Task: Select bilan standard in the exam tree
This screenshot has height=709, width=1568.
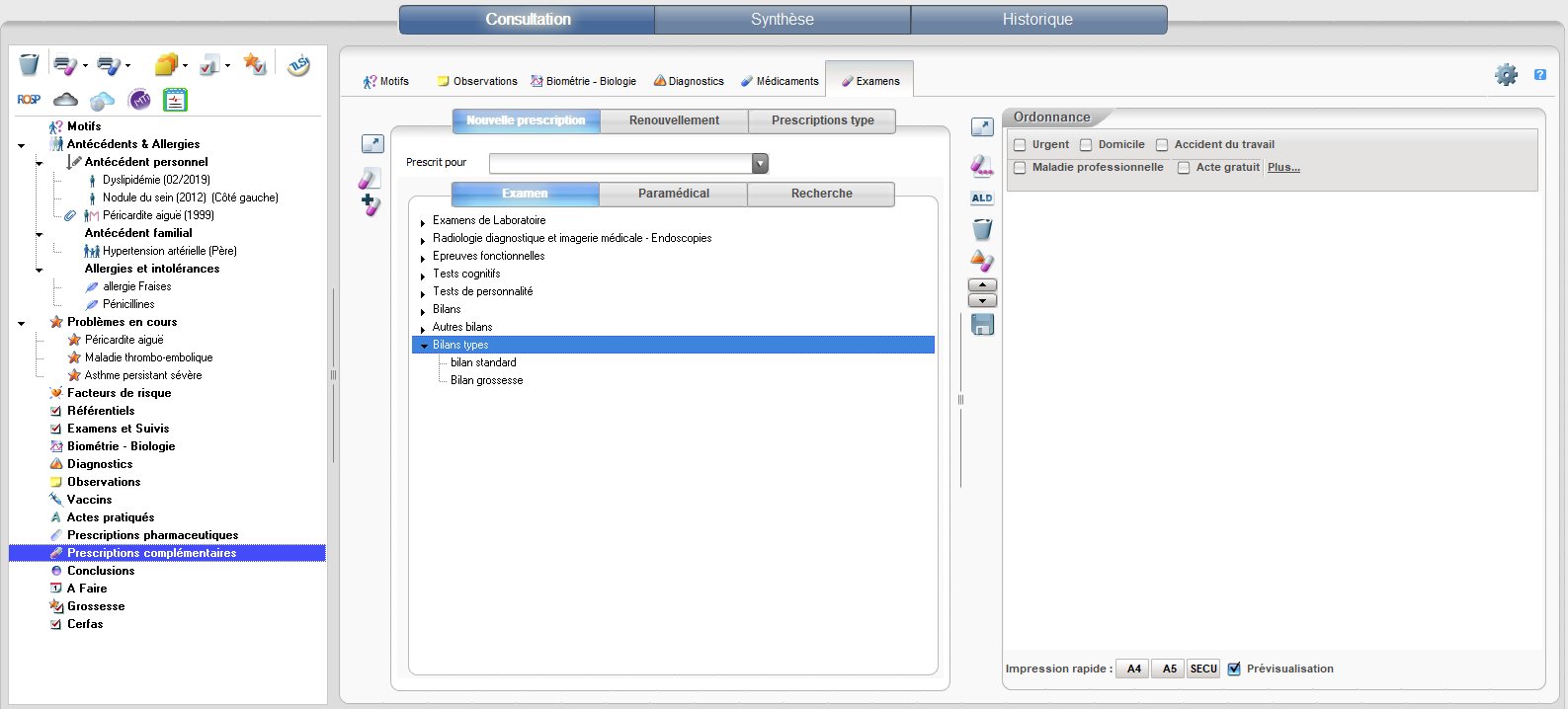Action: (x=483, y=362)
